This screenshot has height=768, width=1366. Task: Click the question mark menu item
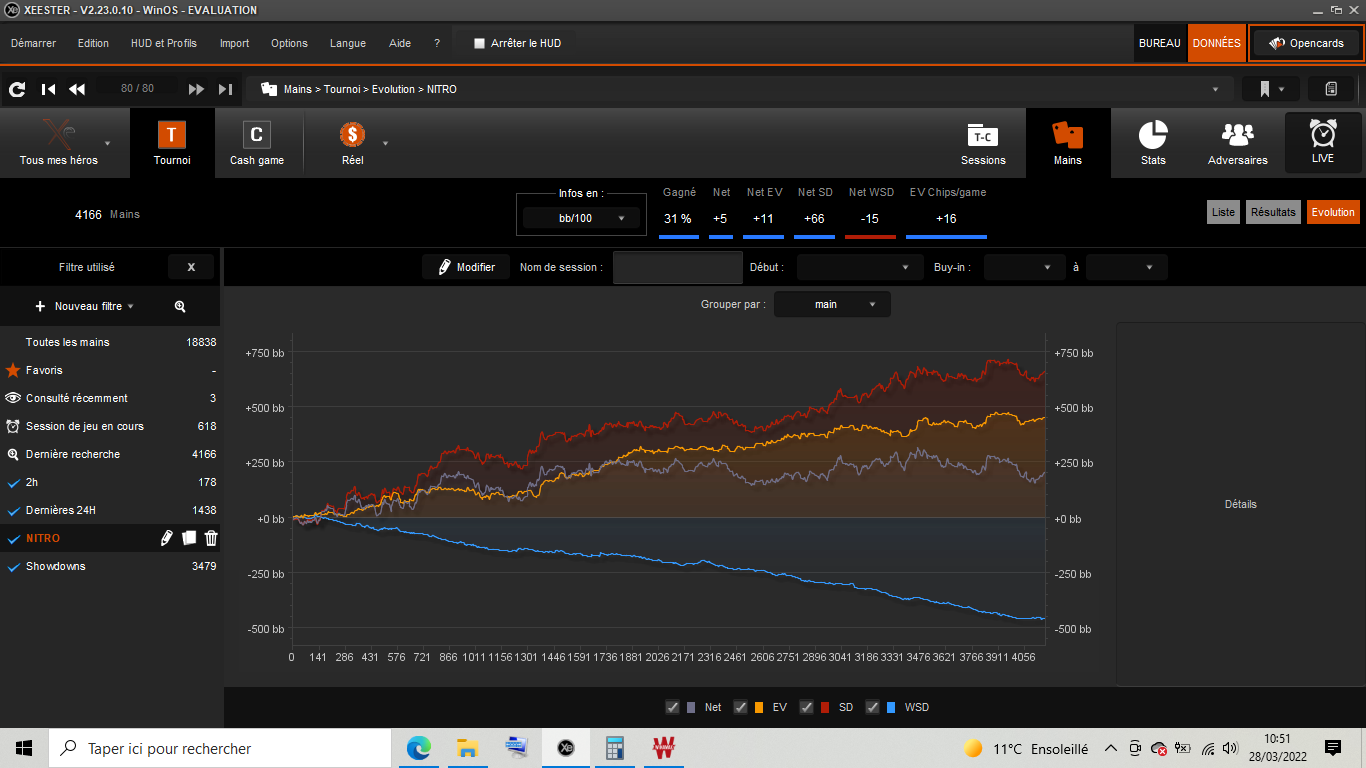click(x=437, y=43)
